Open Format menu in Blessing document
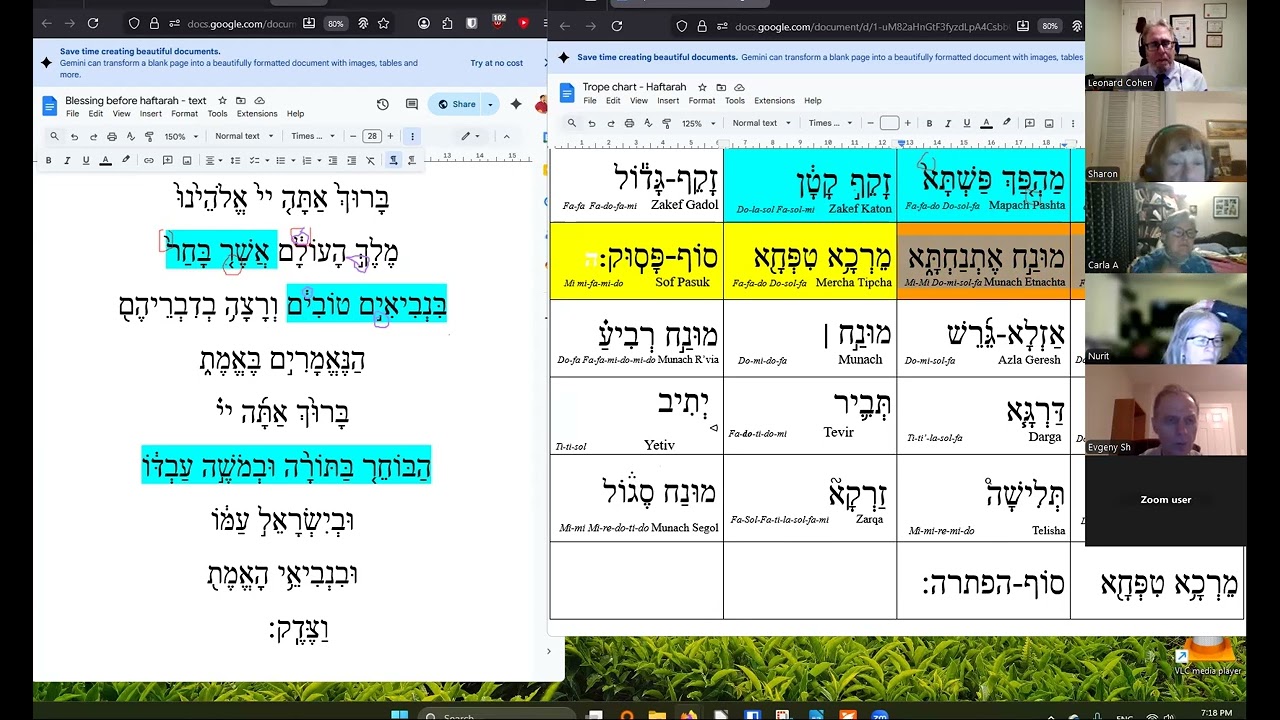1280x720 pixels. point(184,114)
